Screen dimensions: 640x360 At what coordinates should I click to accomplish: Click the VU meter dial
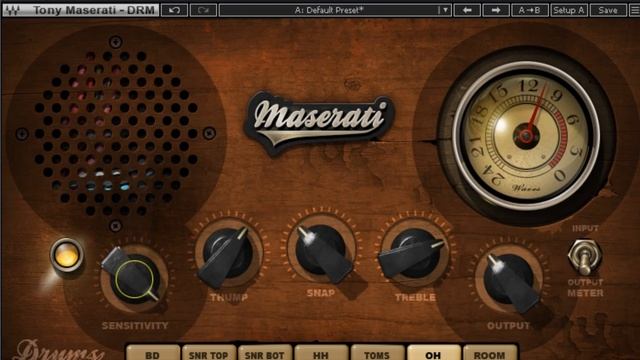pos(526,135)
